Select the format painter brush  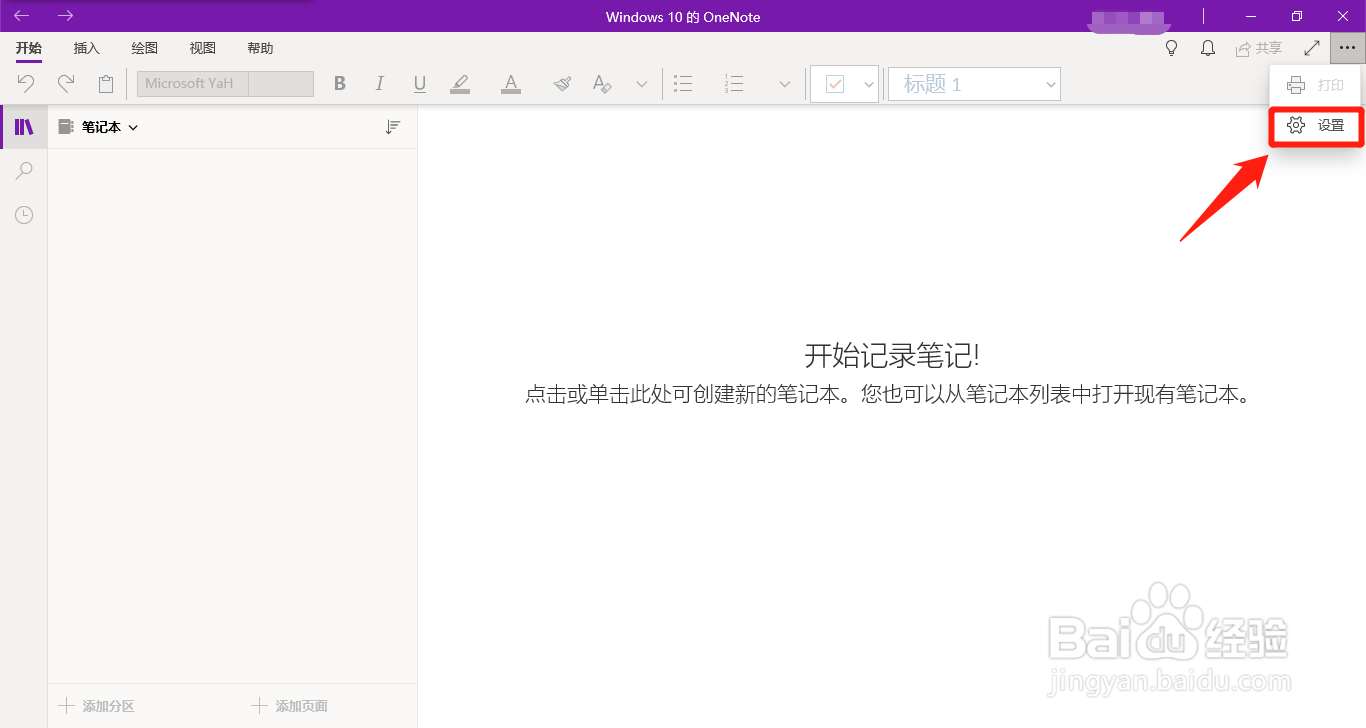(x=562, y=84)
